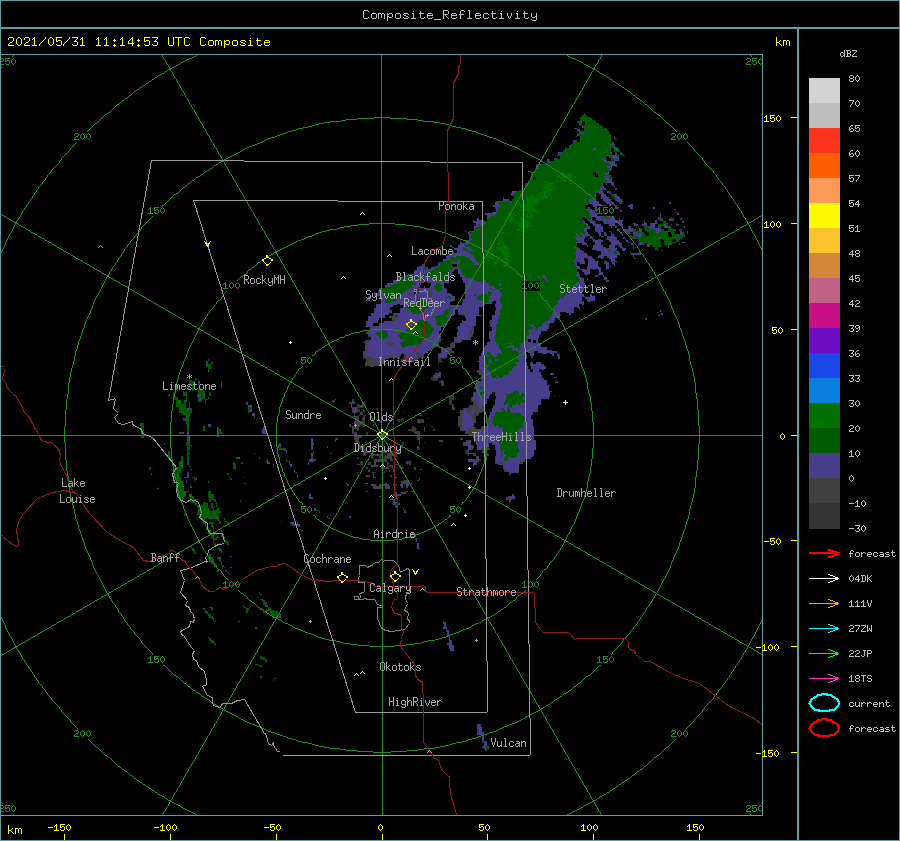
Task: Click the 80 dBZ light gray swatch
Action: pyautogui.click(x=824, y=90)
